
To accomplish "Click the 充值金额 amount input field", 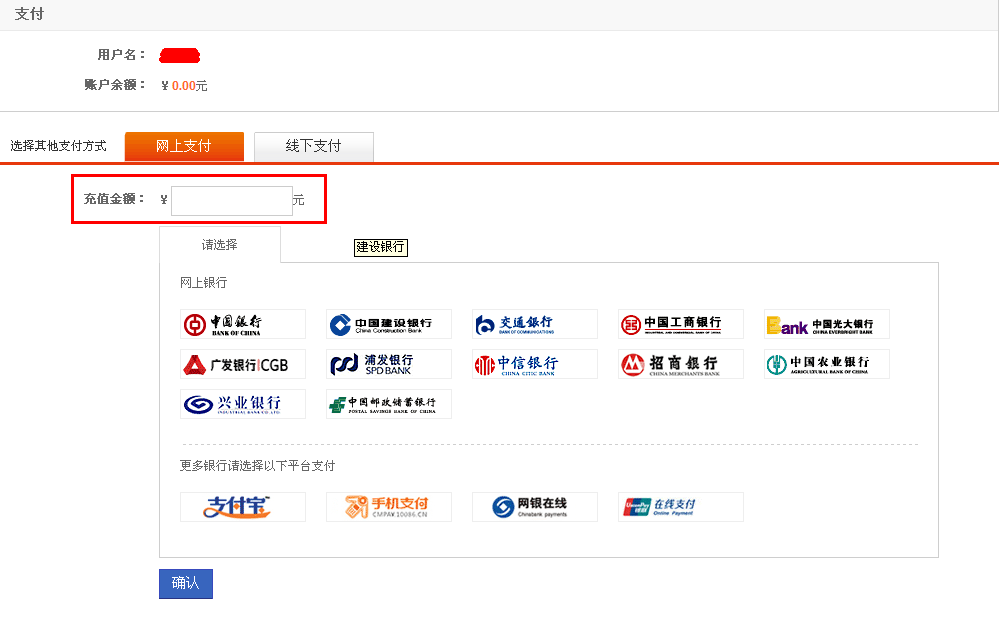I will (232, 201).
